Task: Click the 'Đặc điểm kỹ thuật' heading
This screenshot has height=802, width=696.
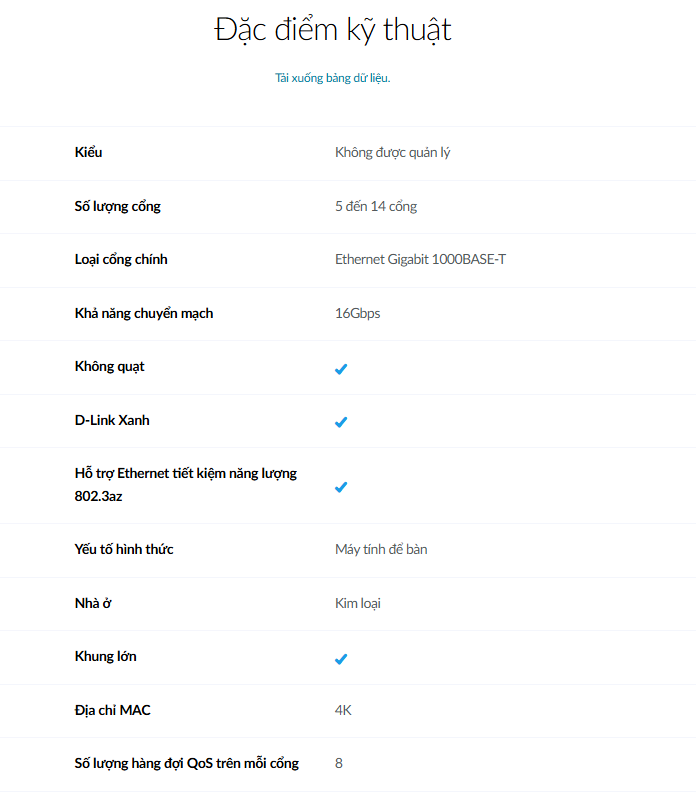Action: [333, 30]
